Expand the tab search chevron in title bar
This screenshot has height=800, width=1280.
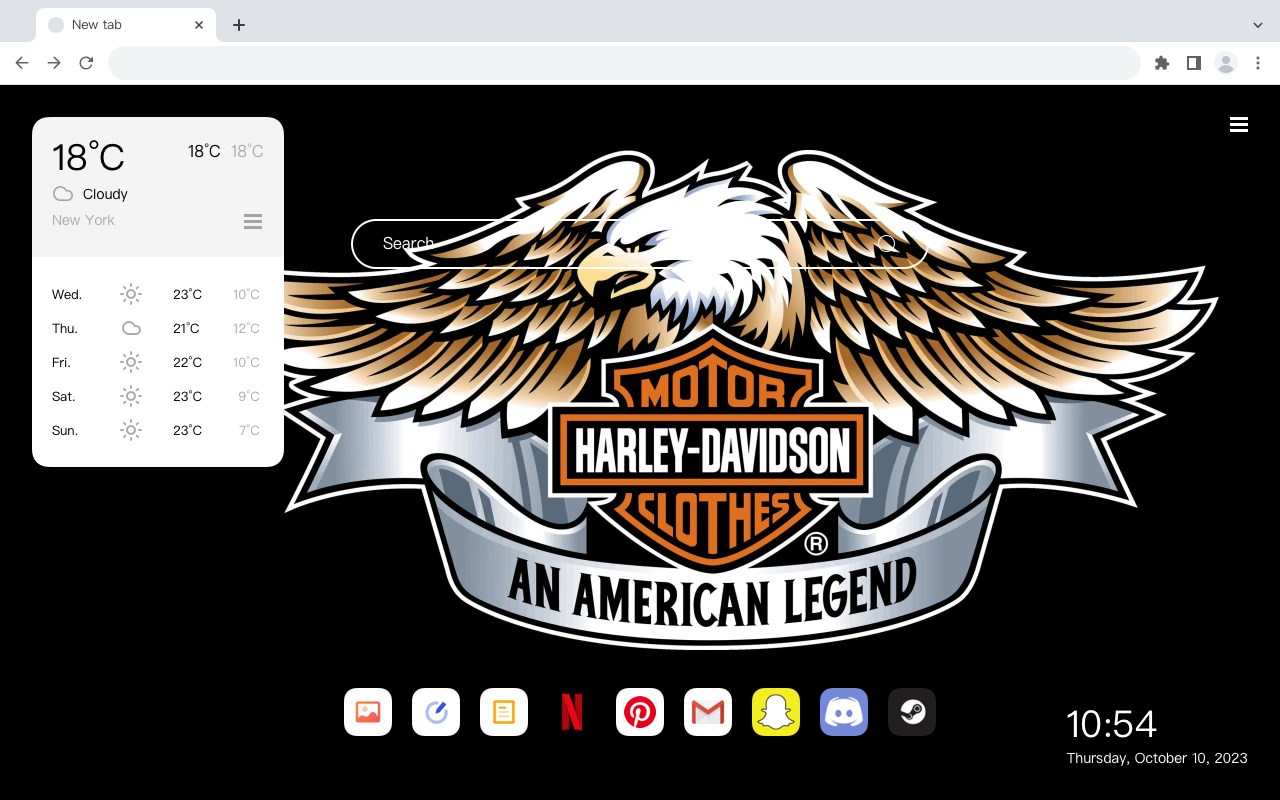pos(1258,25)
